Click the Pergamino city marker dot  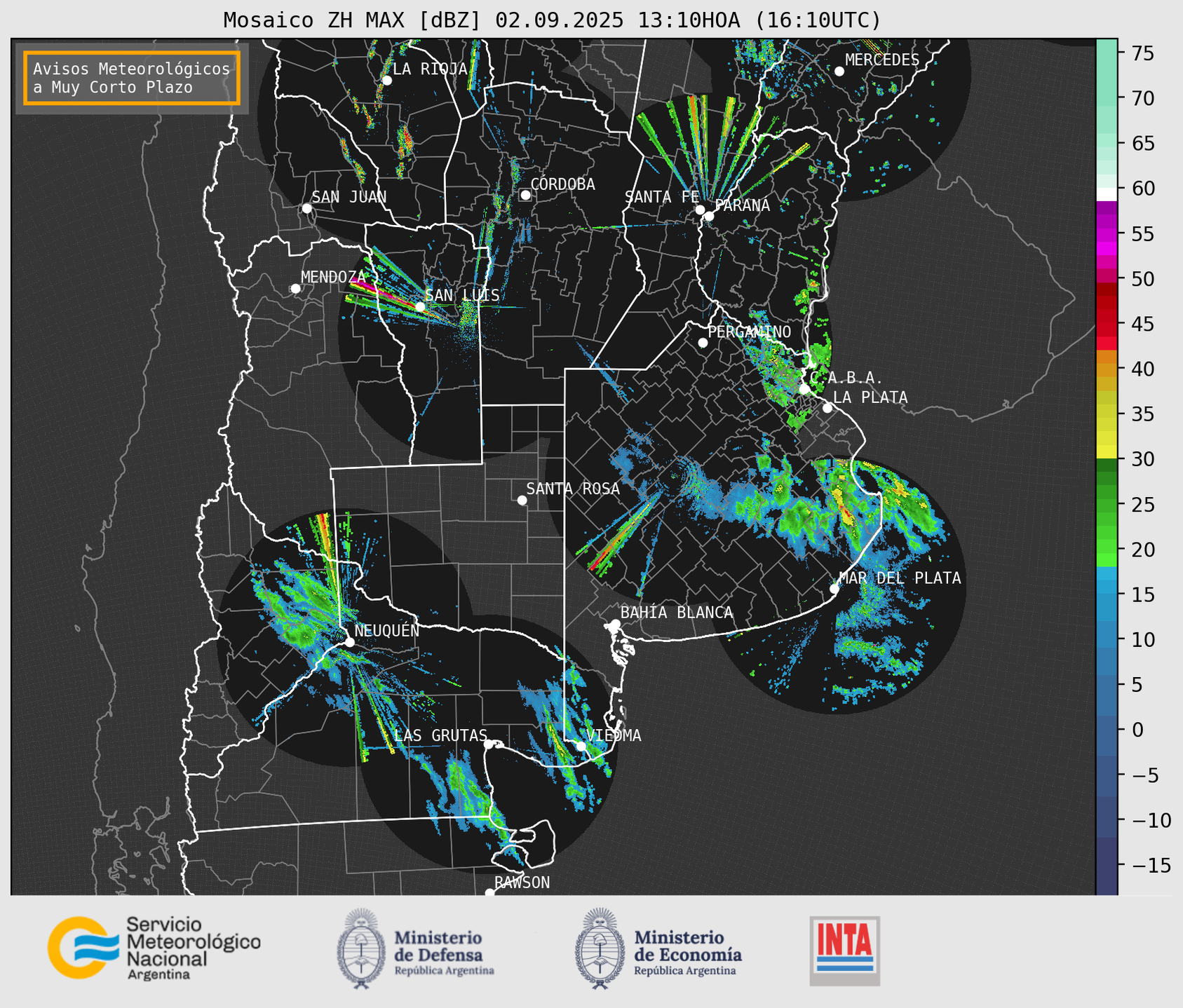pos(703,343)
